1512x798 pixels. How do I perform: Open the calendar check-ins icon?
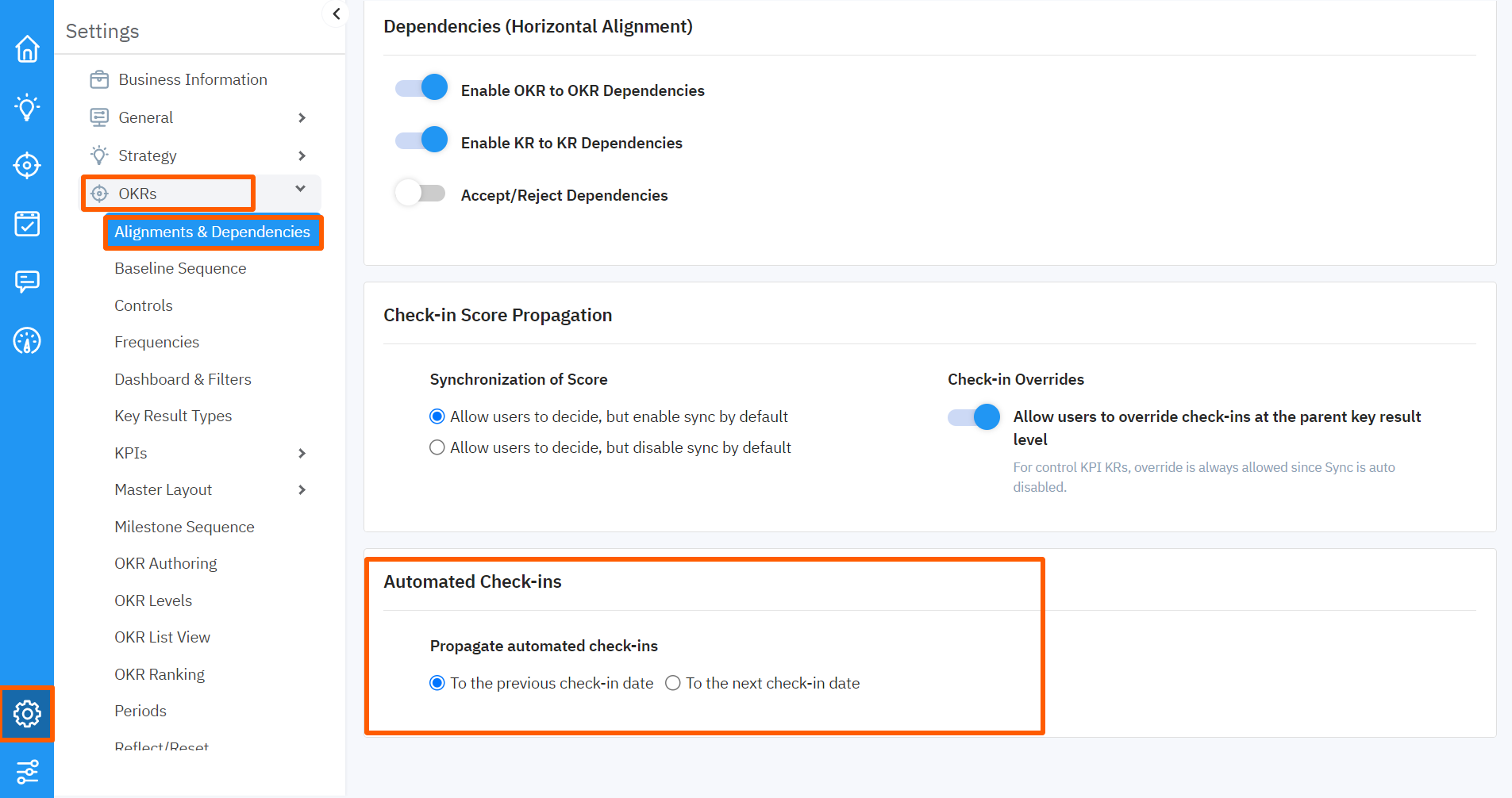click(x=27, y=224)
